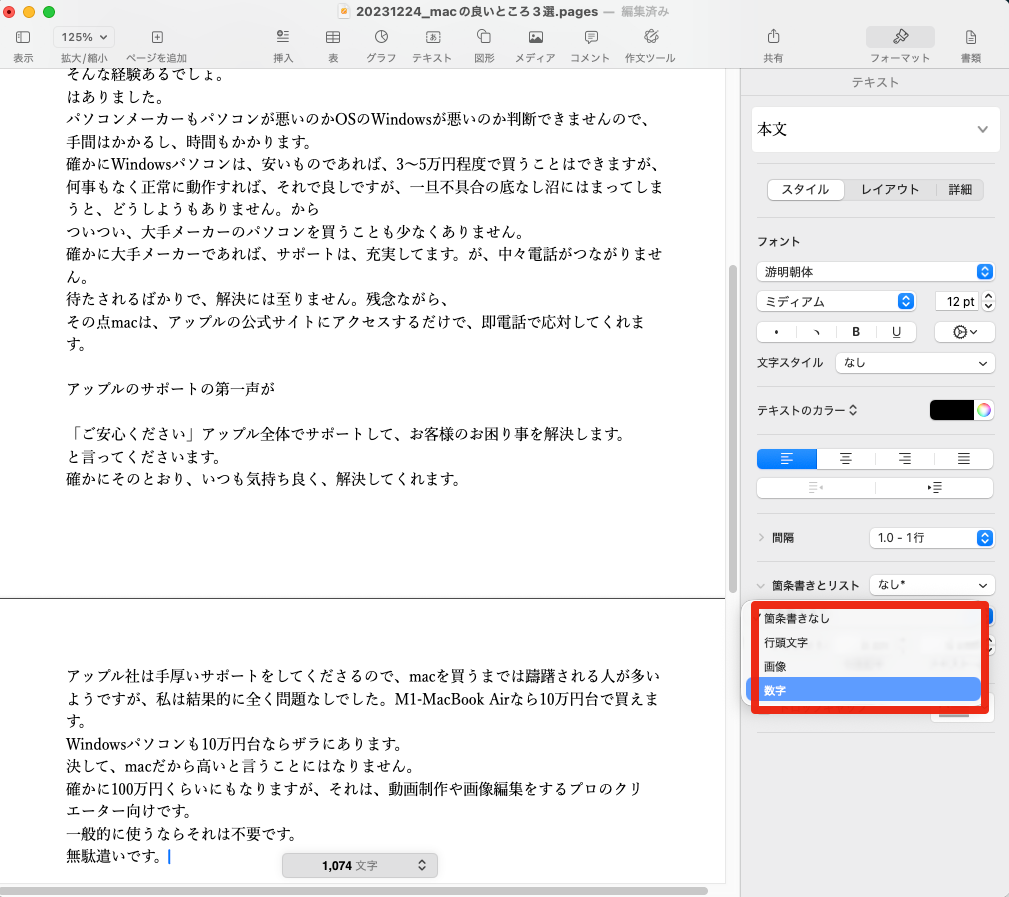This screenshot has height=897, width=1009.
Task: Open the 挿入 (Insert) toolbar menu
Action: tap(283, 44)
